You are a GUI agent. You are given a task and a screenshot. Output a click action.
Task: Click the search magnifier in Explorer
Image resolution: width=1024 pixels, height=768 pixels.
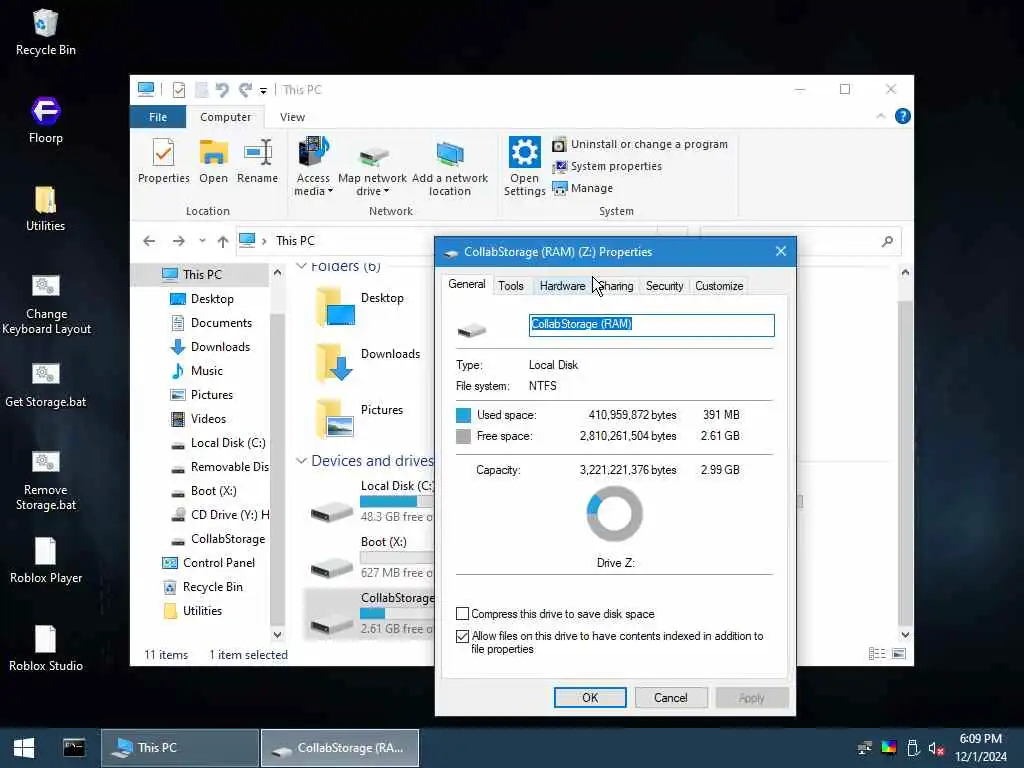887,241
